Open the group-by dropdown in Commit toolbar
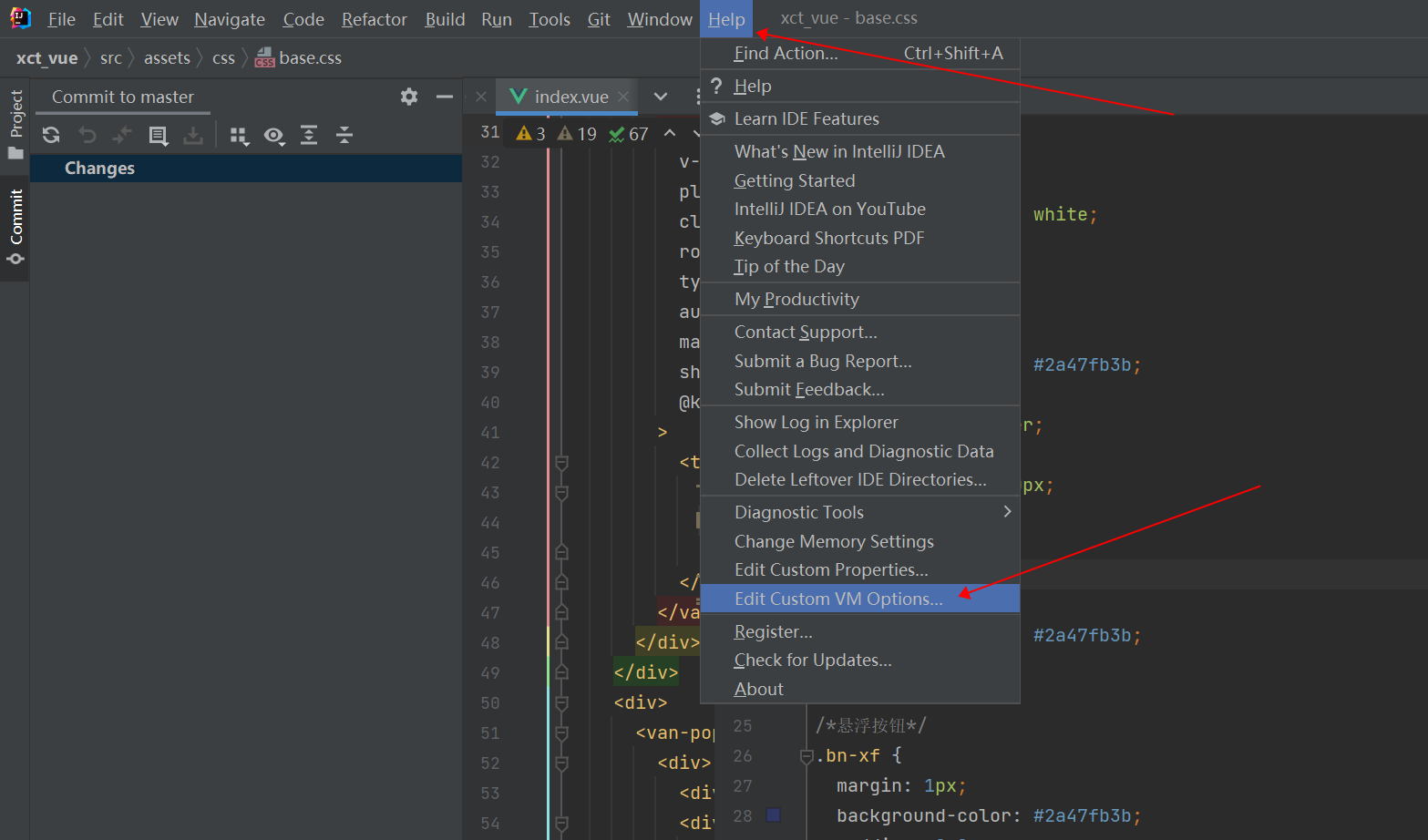Viewport: 1428px width, 840px height. coord(239,136)
